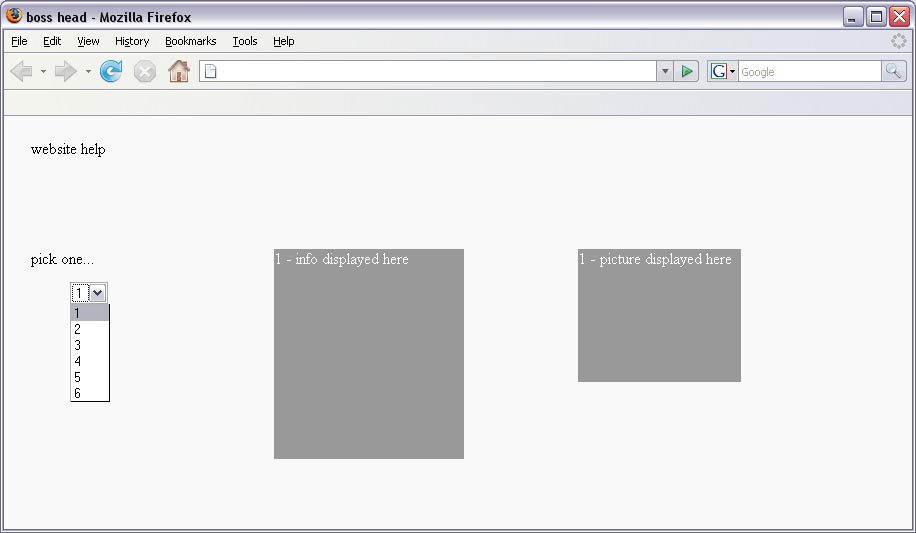
Task: Minimize the Firefox window
Action: pos(853,17)
